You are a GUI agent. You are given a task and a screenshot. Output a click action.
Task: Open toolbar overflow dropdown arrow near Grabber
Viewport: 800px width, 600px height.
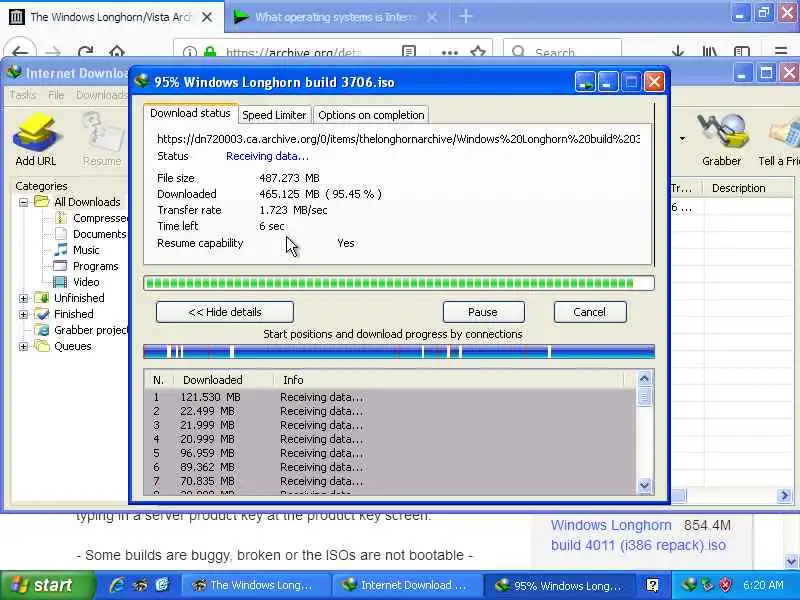682,138
